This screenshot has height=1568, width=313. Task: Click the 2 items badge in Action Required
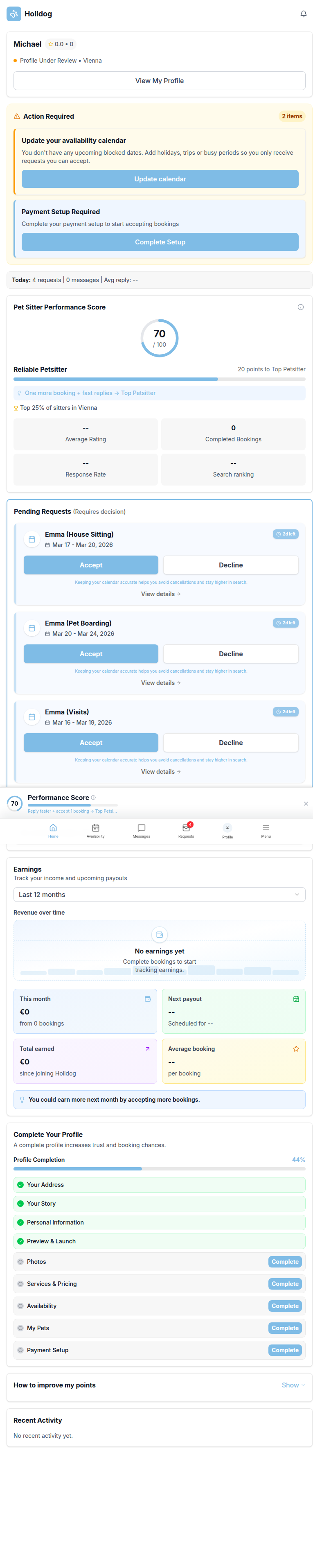point(292,116)
